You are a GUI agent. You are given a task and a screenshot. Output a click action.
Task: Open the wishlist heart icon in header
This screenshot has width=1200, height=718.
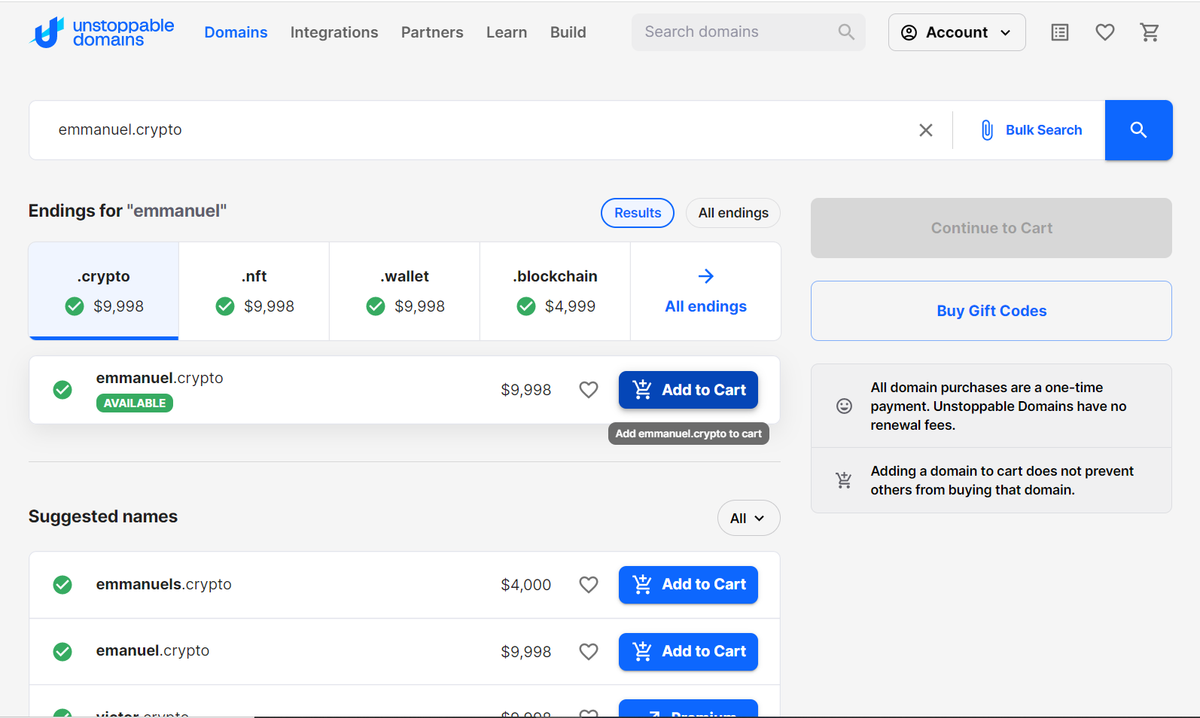pos(1105,32)
